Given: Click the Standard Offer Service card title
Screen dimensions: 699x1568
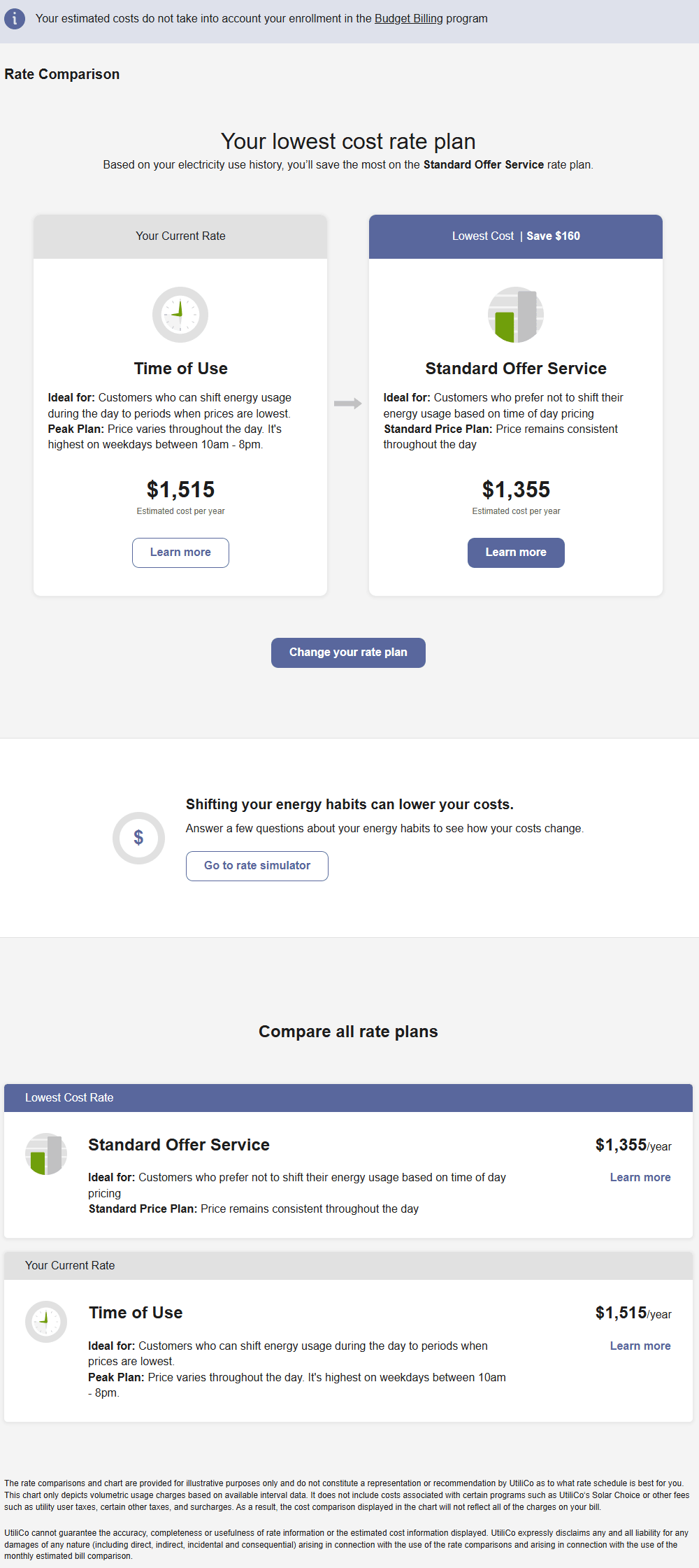Looking at the screenshot, I should click(x=515, y=368).
